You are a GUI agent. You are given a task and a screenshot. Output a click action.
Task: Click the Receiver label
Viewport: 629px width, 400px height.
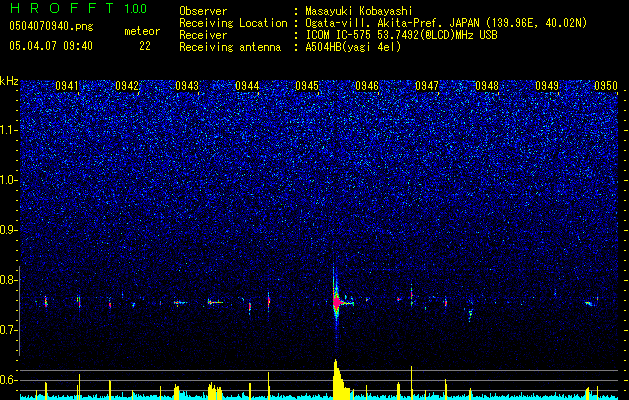(203, 35)
